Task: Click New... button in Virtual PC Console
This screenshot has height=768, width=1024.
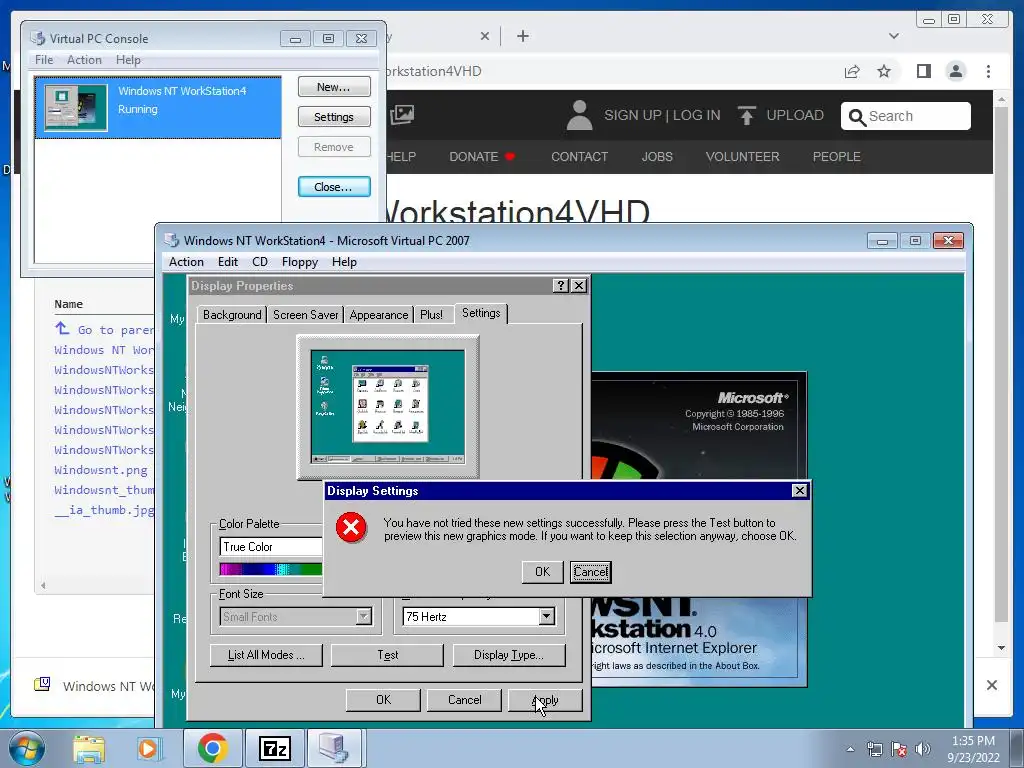Action: click(334, 87)
